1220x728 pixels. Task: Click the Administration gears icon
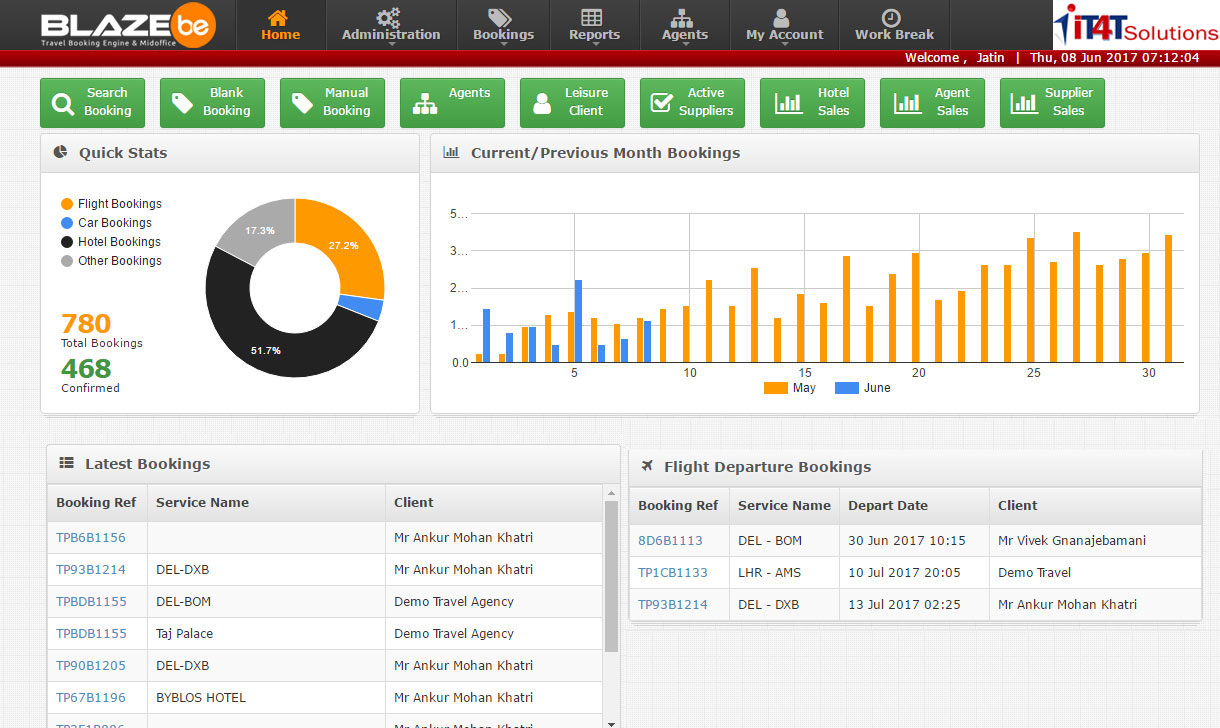click(x=389, y=17)
